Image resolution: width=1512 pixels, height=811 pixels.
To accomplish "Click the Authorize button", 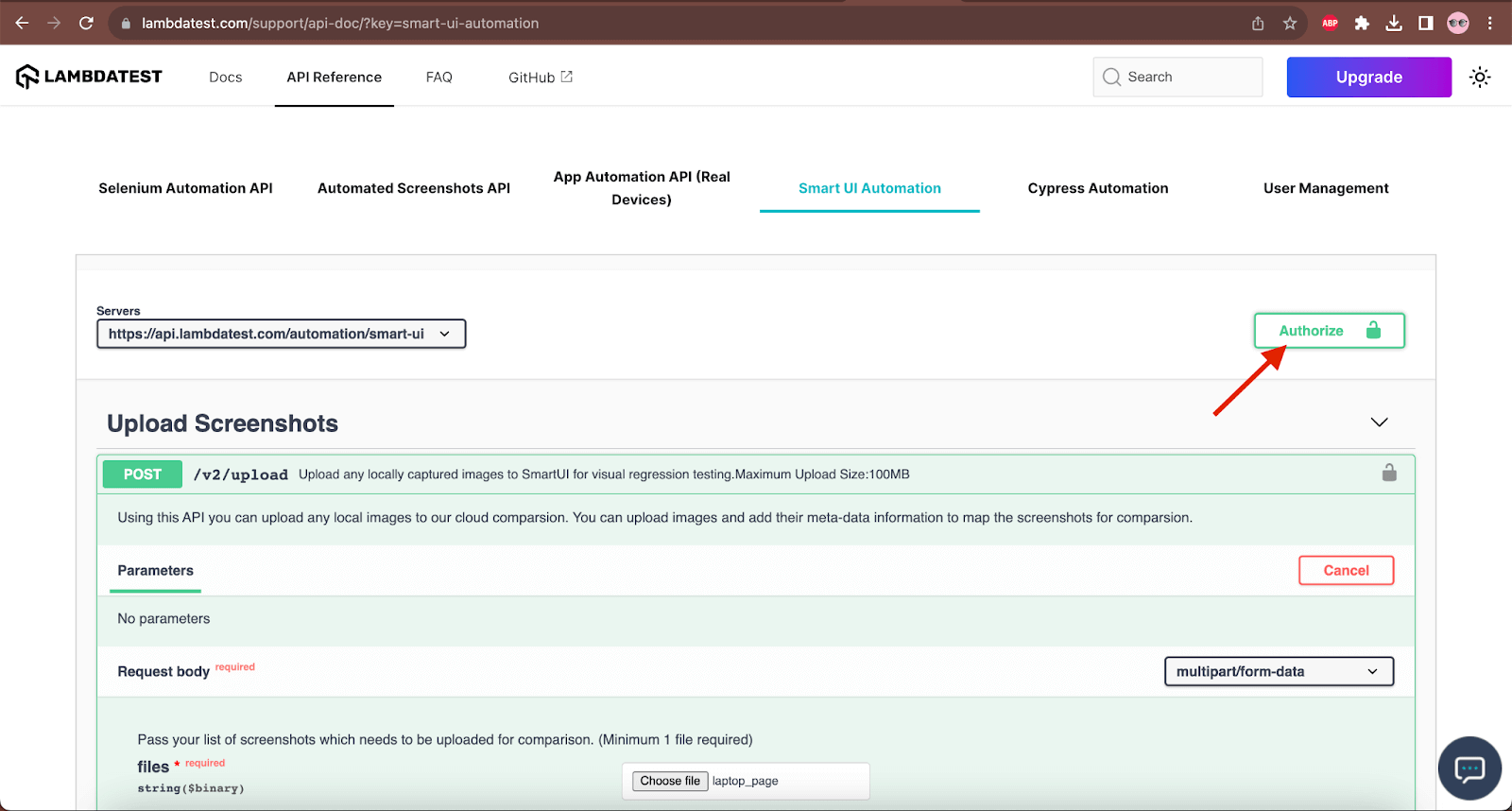I will pos(1329,331).
